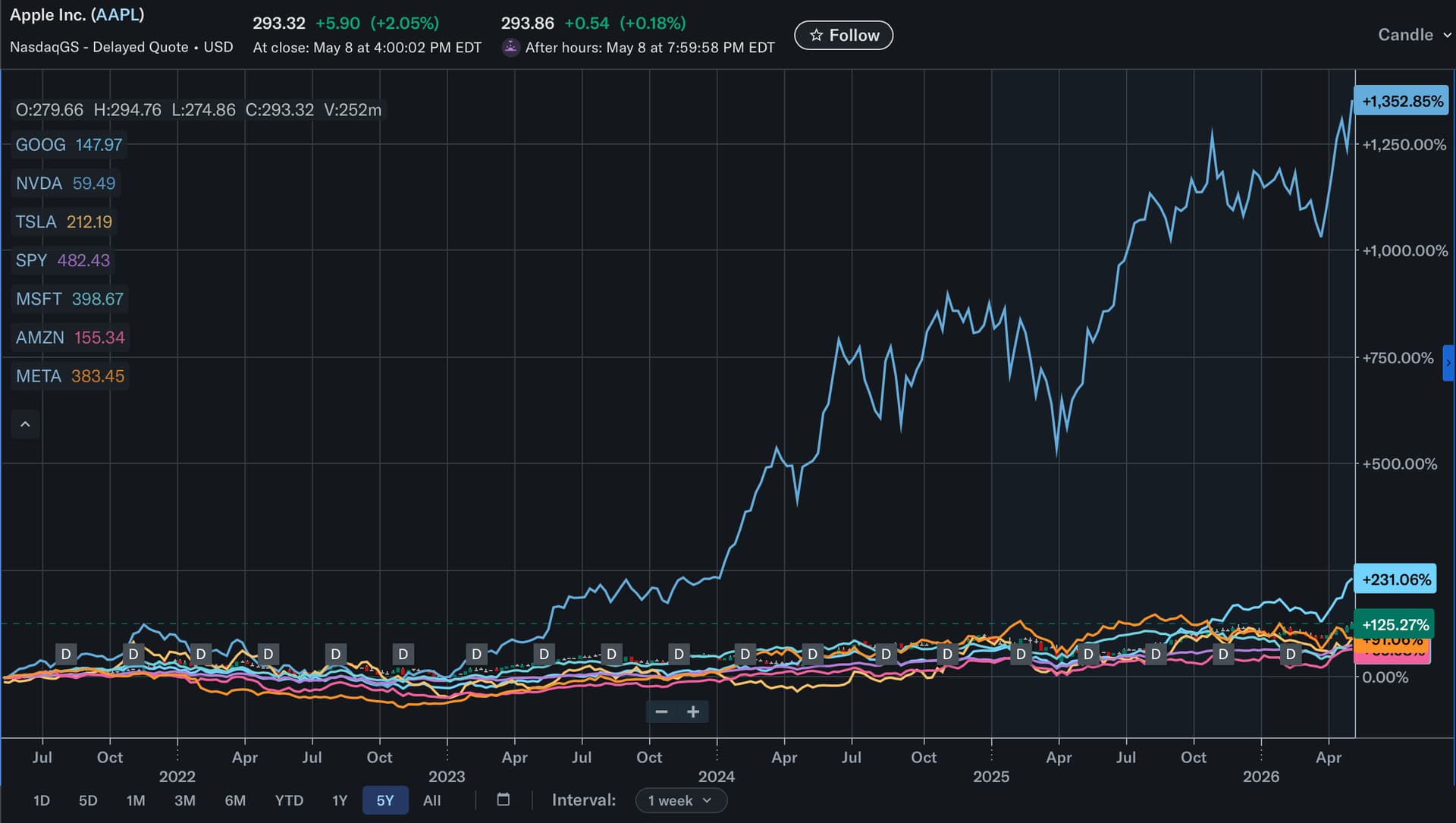This screenshot has height=823, width=1456.
Task: Click the SPY comparison legend entry
Action: coord(63,261)
